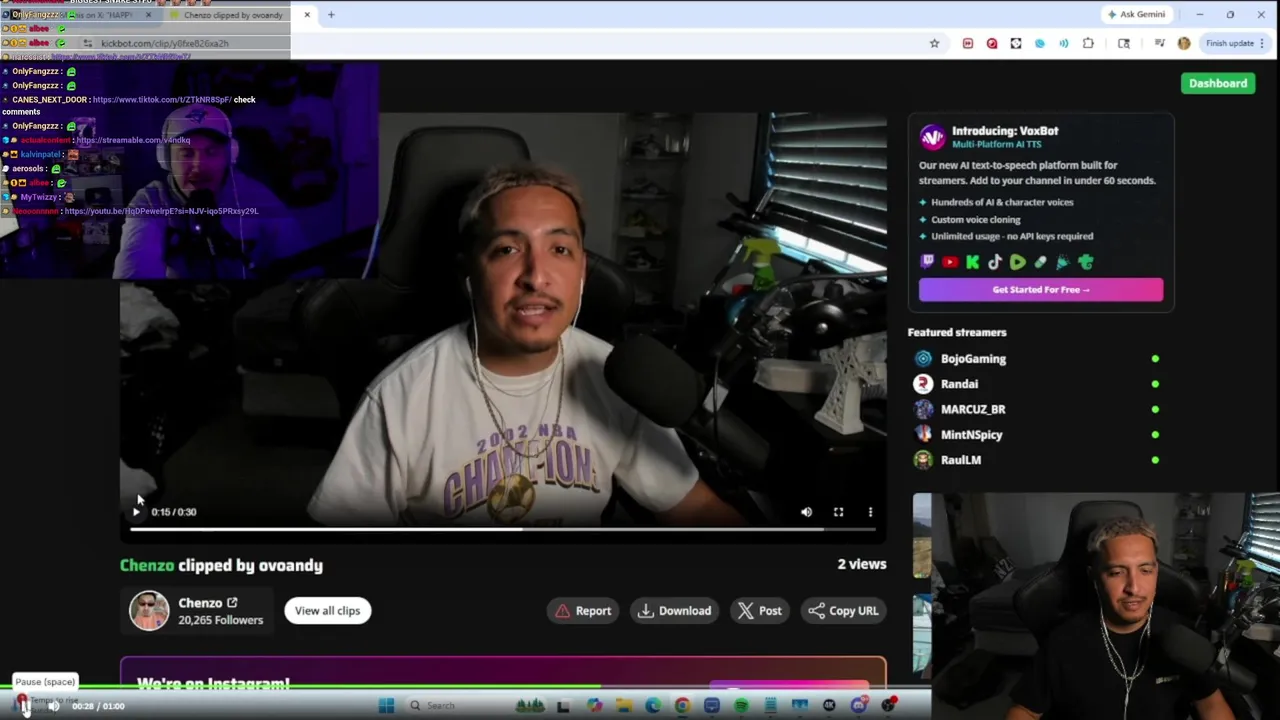
Task: Open the Chrome three-dot menu next to Finish update
Action: point(1262,43)
